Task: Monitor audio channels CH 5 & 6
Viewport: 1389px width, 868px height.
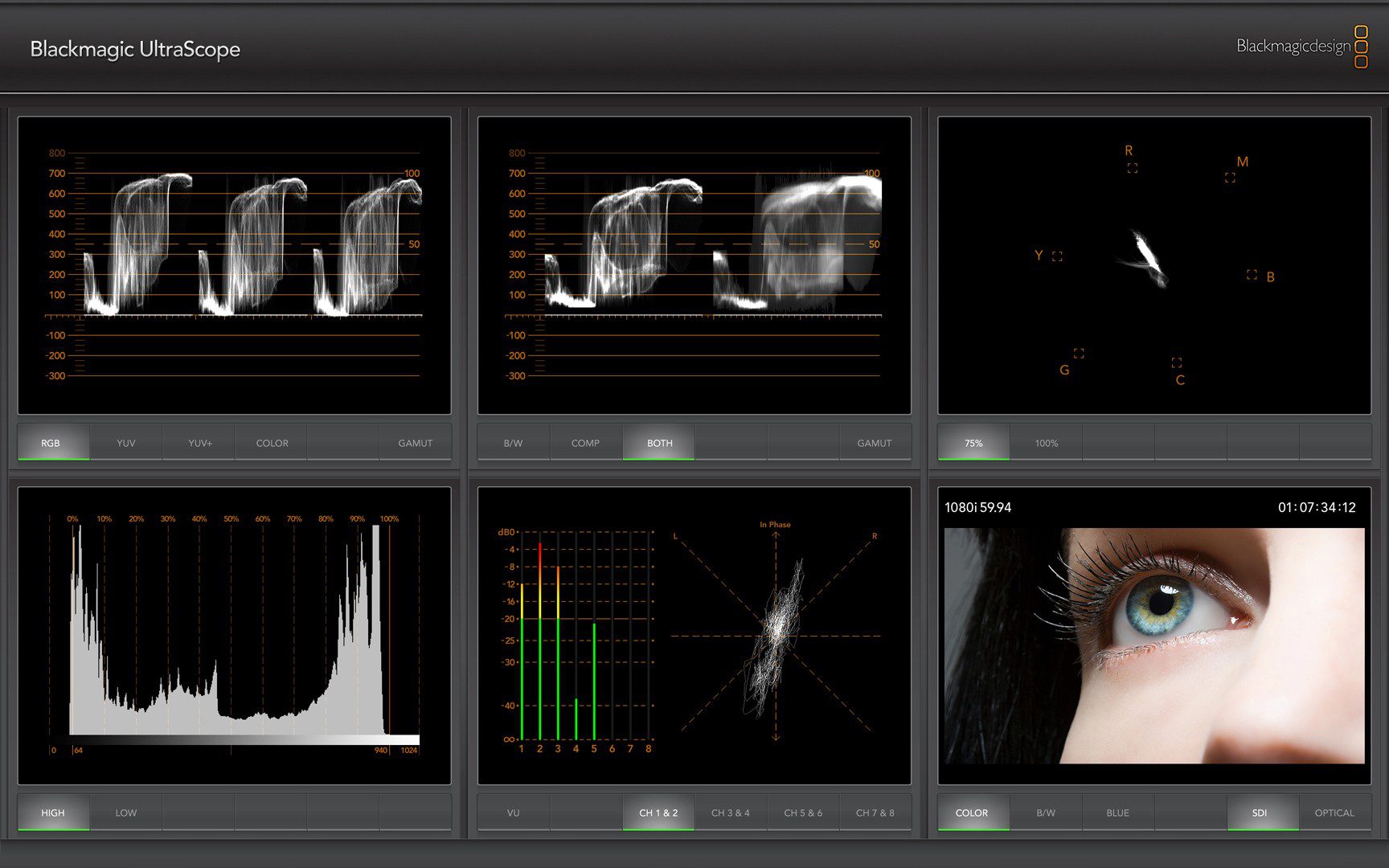Action: point(803,813)
